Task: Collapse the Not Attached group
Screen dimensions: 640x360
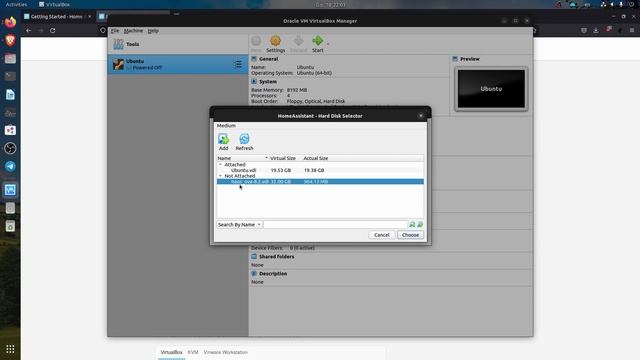Action: (220, 176)
